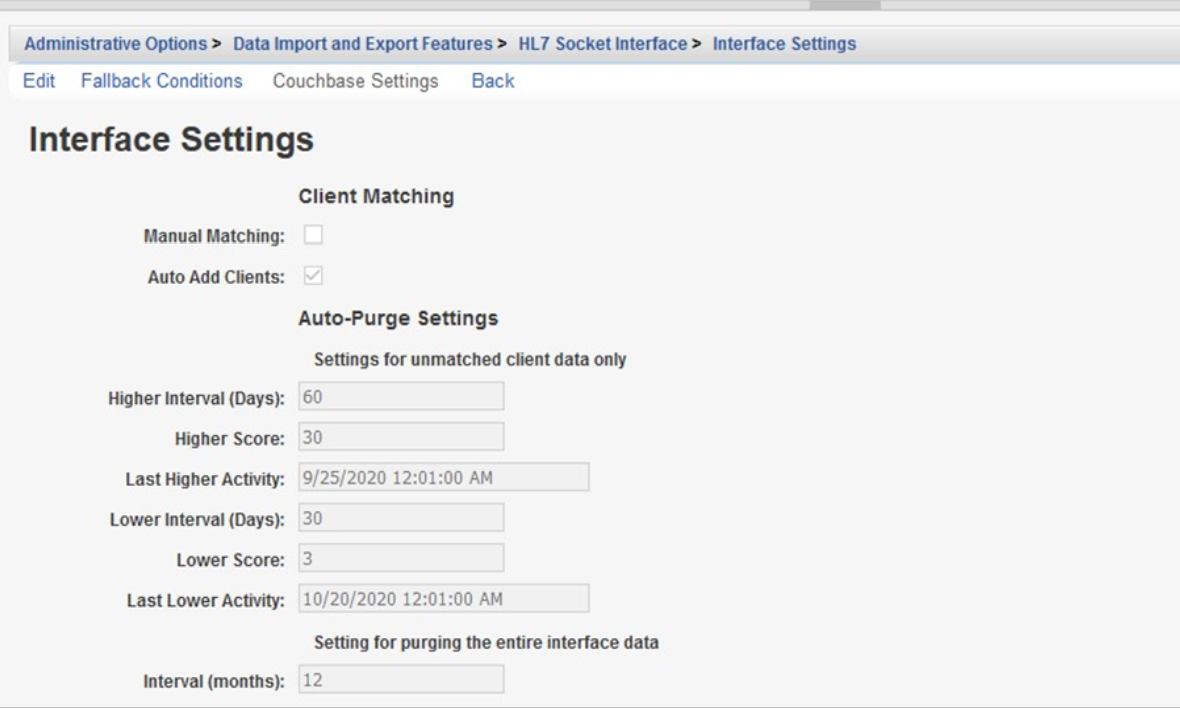1180x708 pixels.
Task: Click the Interval (months) field
Action: (401, 680)
